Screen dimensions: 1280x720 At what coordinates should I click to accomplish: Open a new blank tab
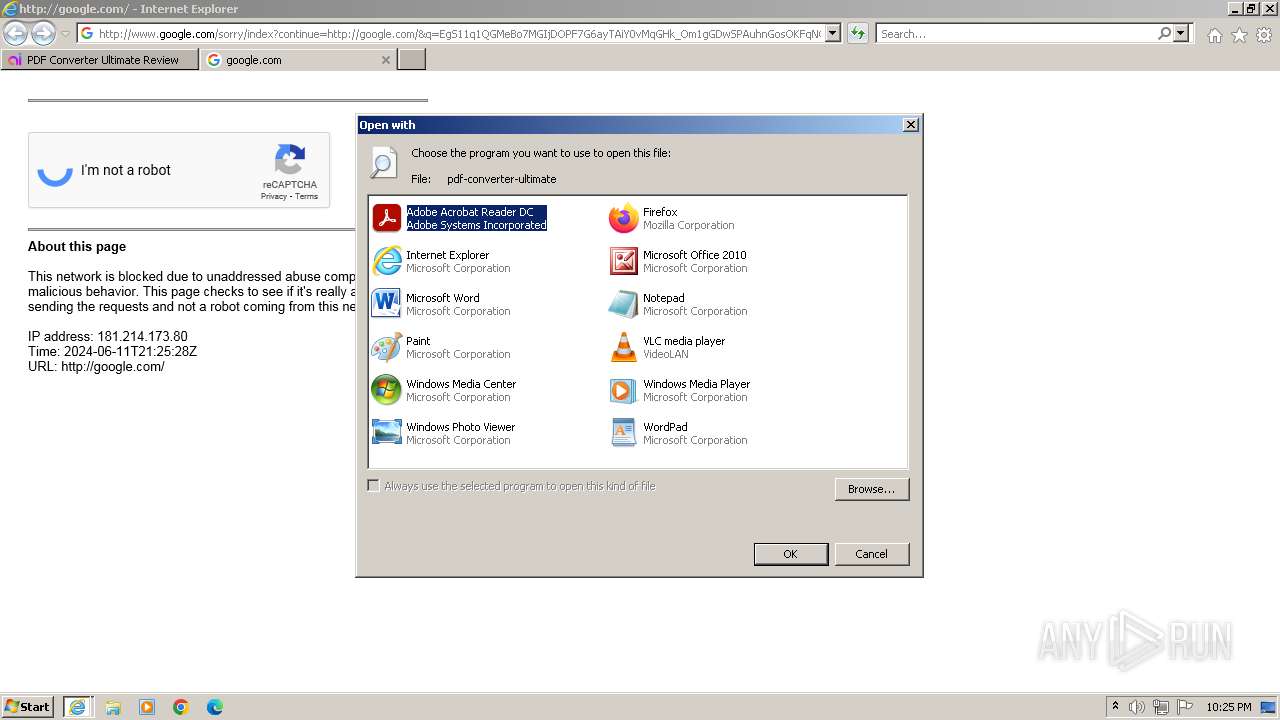(x=412, y=60)
